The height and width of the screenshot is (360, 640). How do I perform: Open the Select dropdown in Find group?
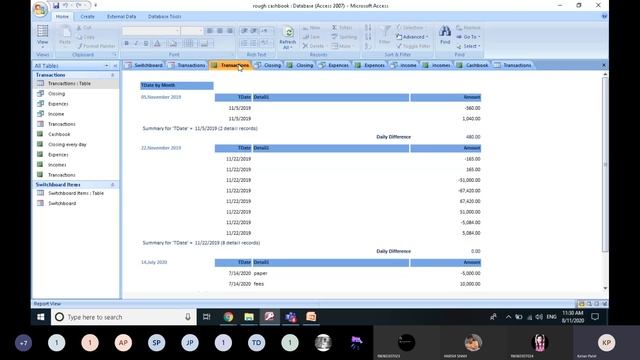(468, 46)
